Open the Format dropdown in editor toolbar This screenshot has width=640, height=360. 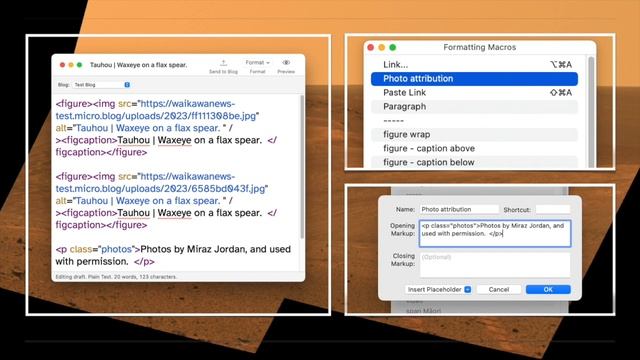257,62
